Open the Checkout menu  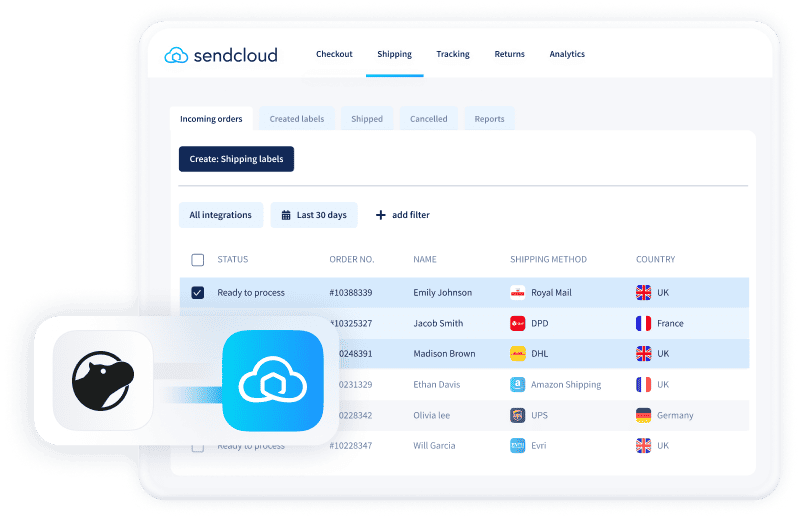(x=334, y=54)
